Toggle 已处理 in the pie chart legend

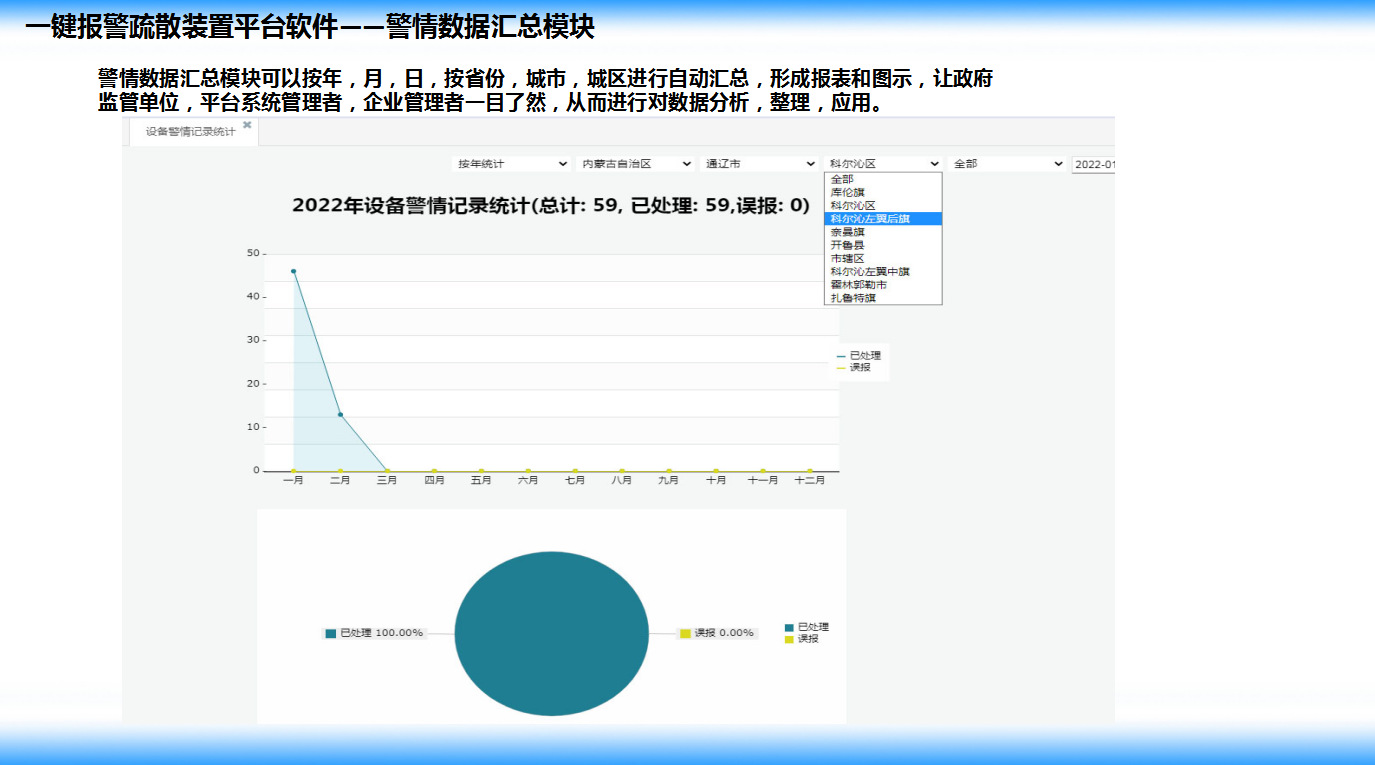pyautogui.click(x=807, y=627)
